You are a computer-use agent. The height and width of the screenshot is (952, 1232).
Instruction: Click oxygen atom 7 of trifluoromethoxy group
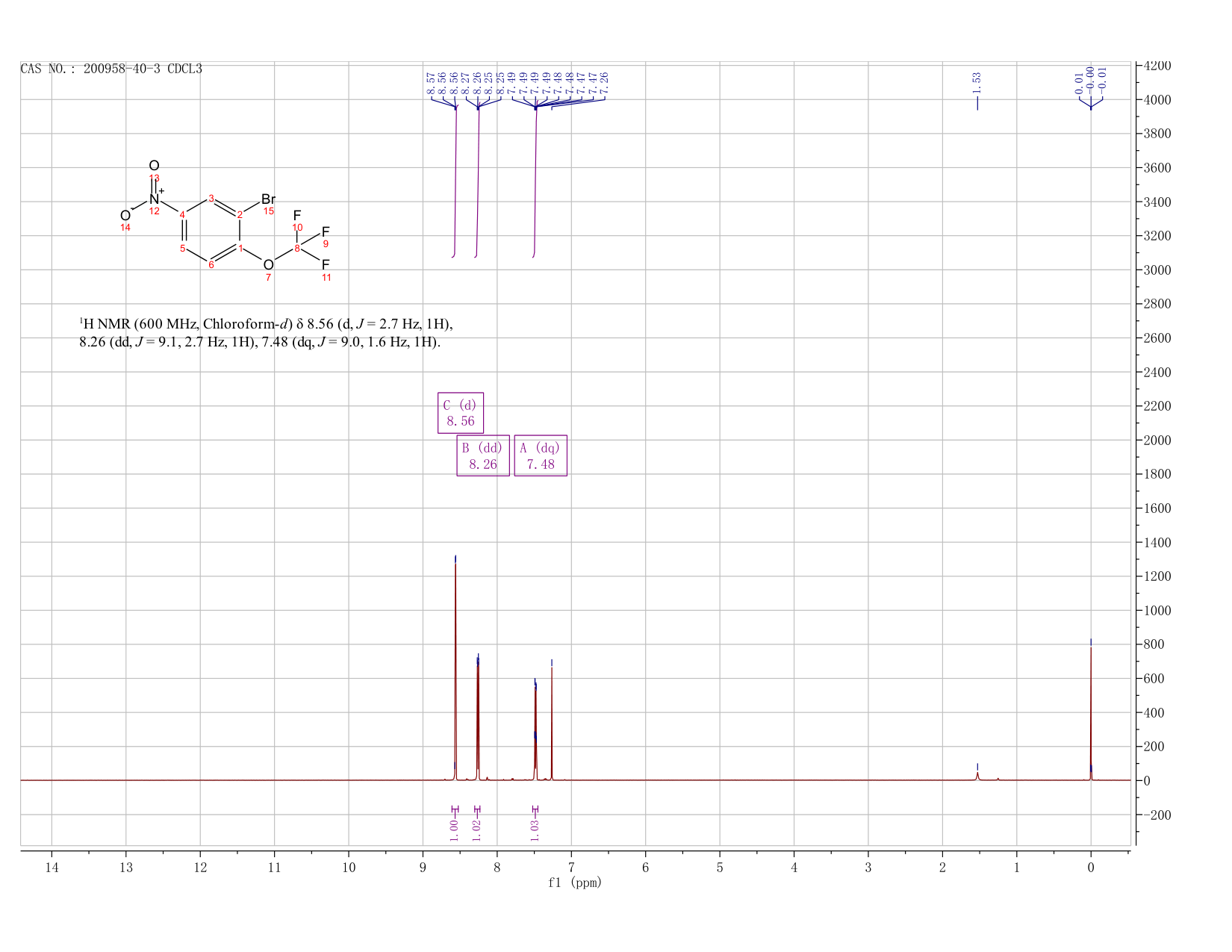click(x=268, y=264)
